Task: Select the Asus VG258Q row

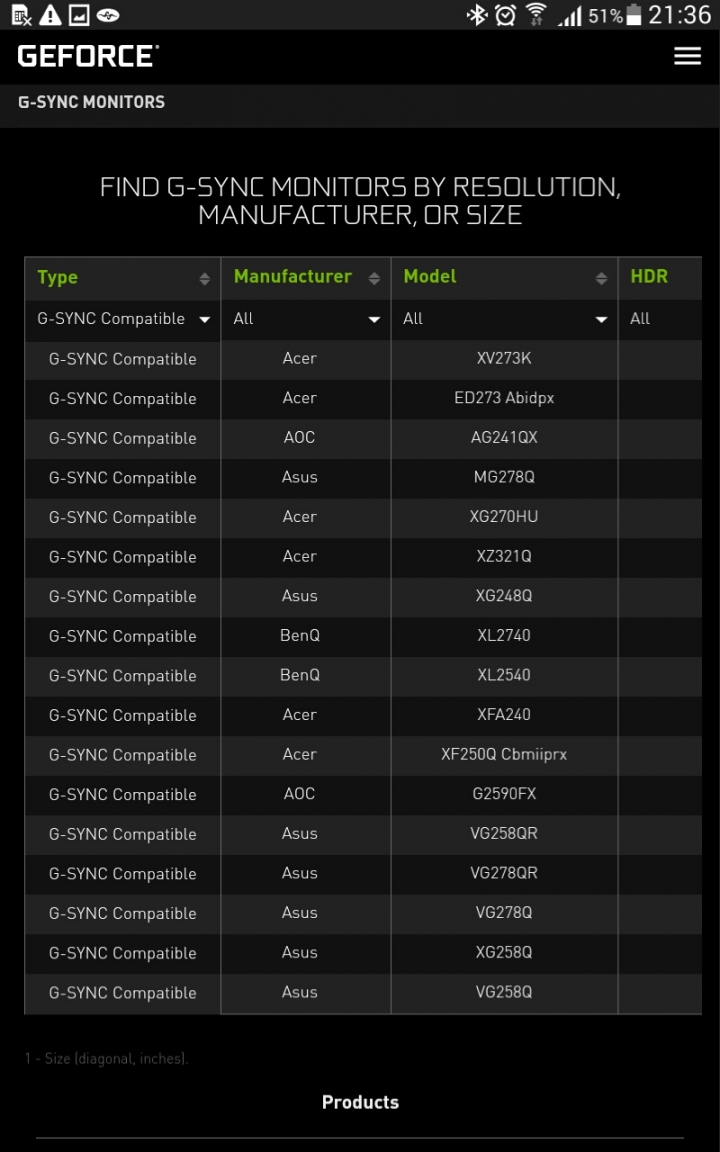Action: point(363,993)
